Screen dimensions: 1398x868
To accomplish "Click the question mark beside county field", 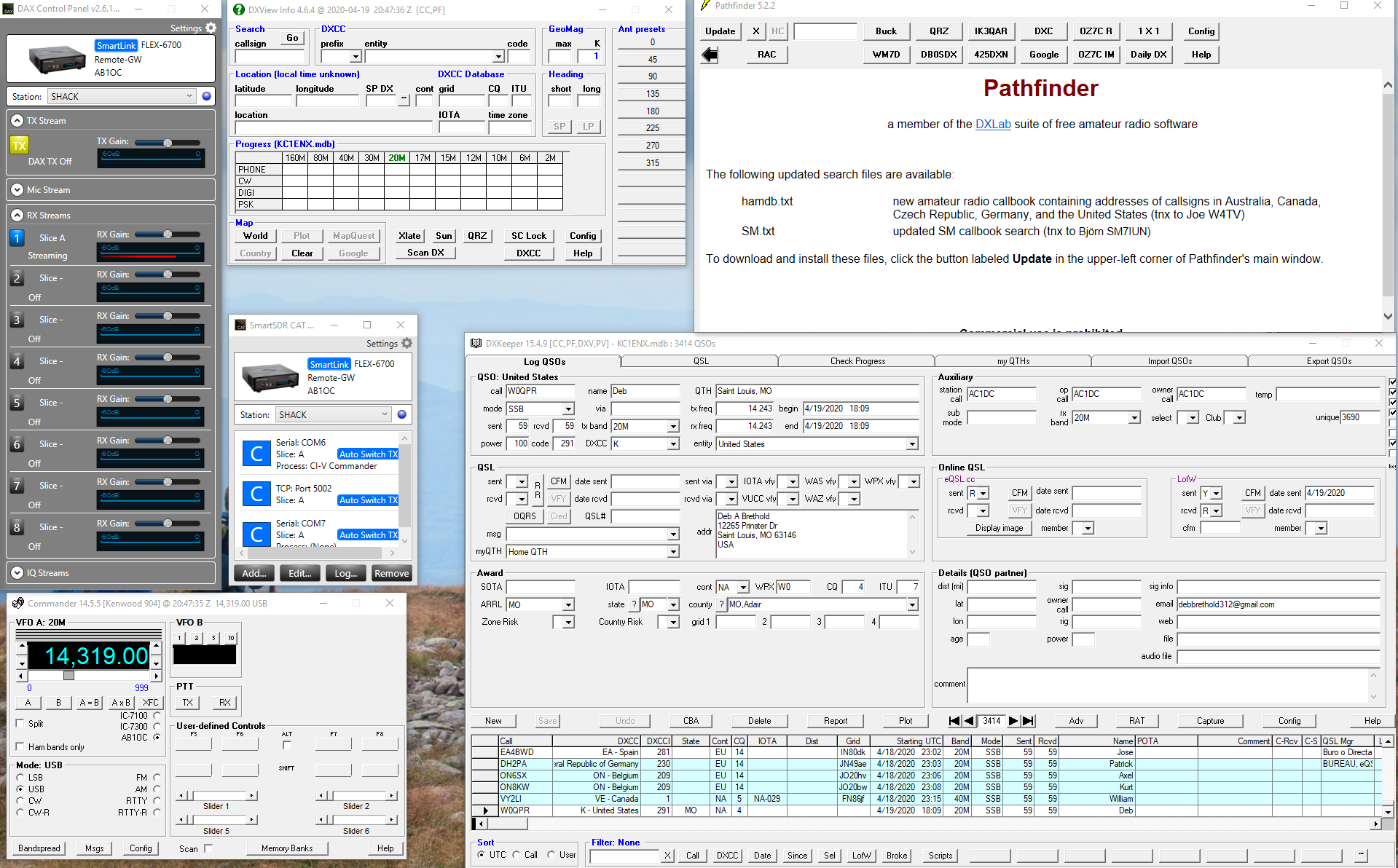I will coord(721,604).
